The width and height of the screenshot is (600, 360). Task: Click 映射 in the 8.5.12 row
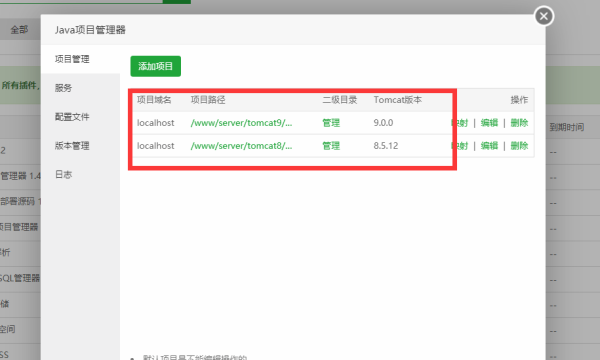coord(460,146)
